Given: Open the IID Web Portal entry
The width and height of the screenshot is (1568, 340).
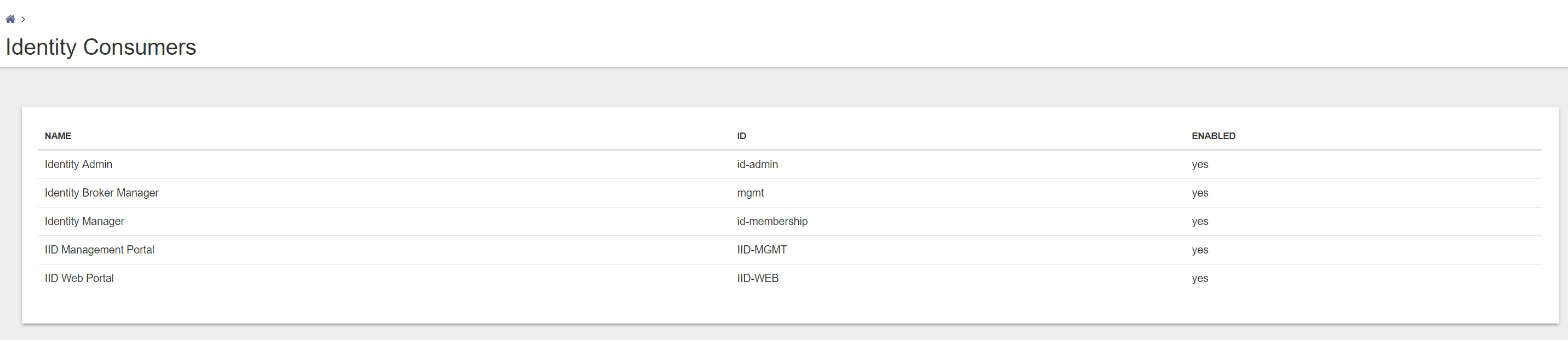Looking at the screenshot, I should (79, 279).
